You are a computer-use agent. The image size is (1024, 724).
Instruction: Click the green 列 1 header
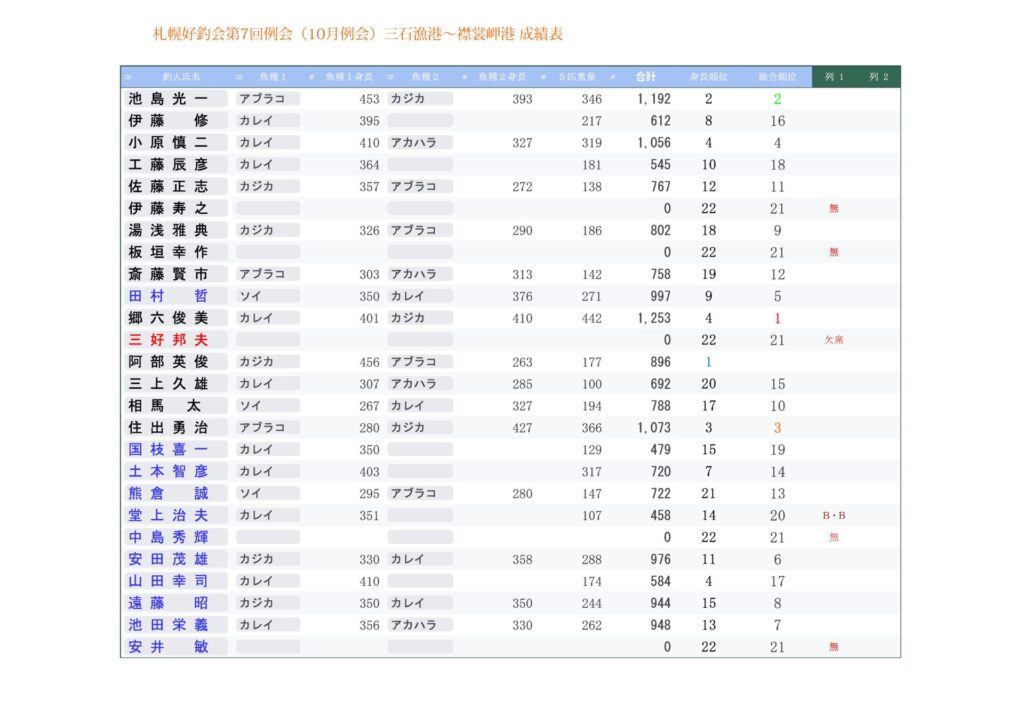834,77
